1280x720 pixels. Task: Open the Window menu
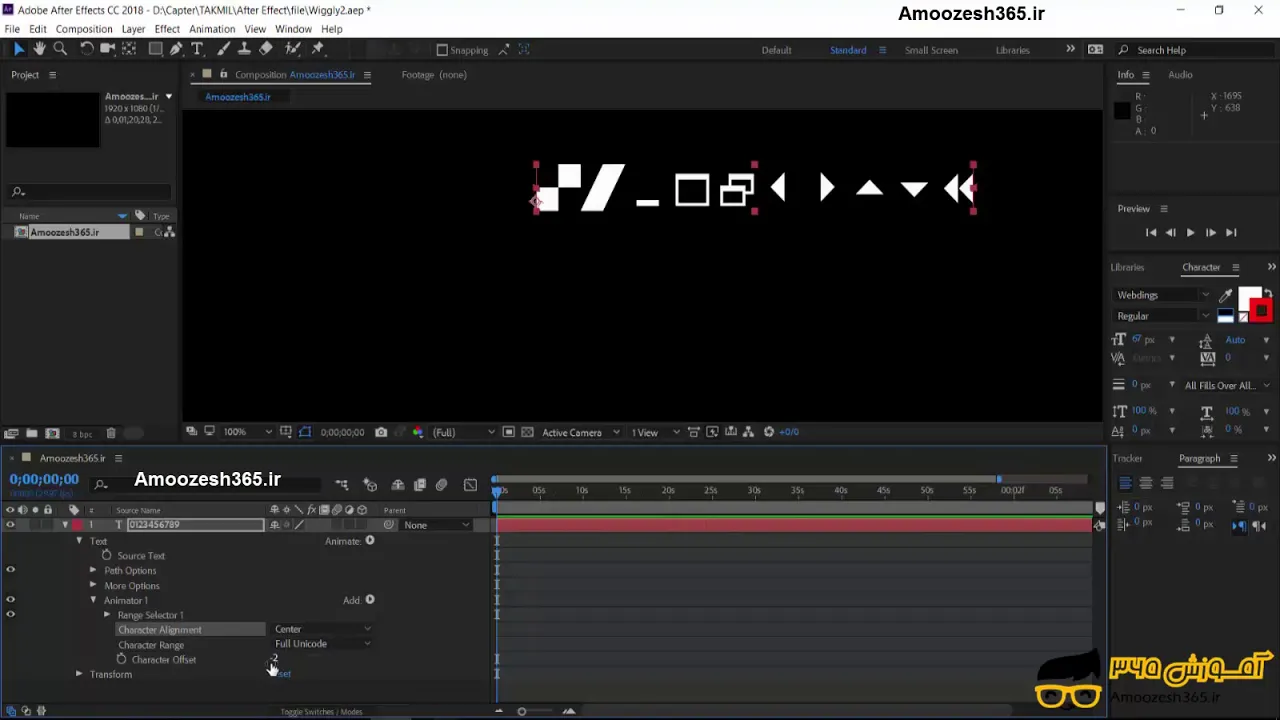tap(293, 29)
